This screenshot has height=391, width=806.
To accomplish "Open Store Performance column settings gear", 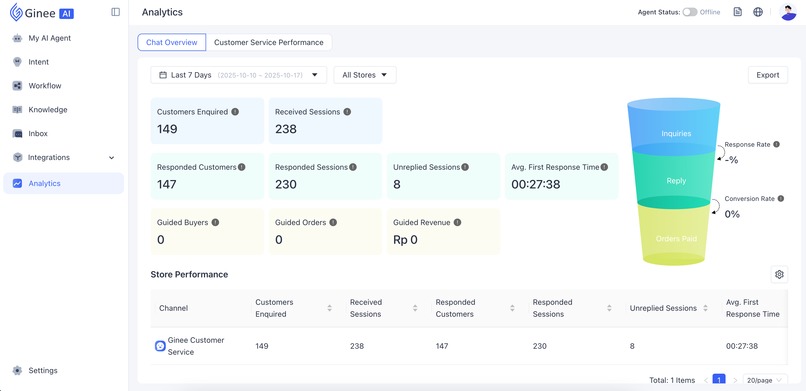I will tap(779, 274).
